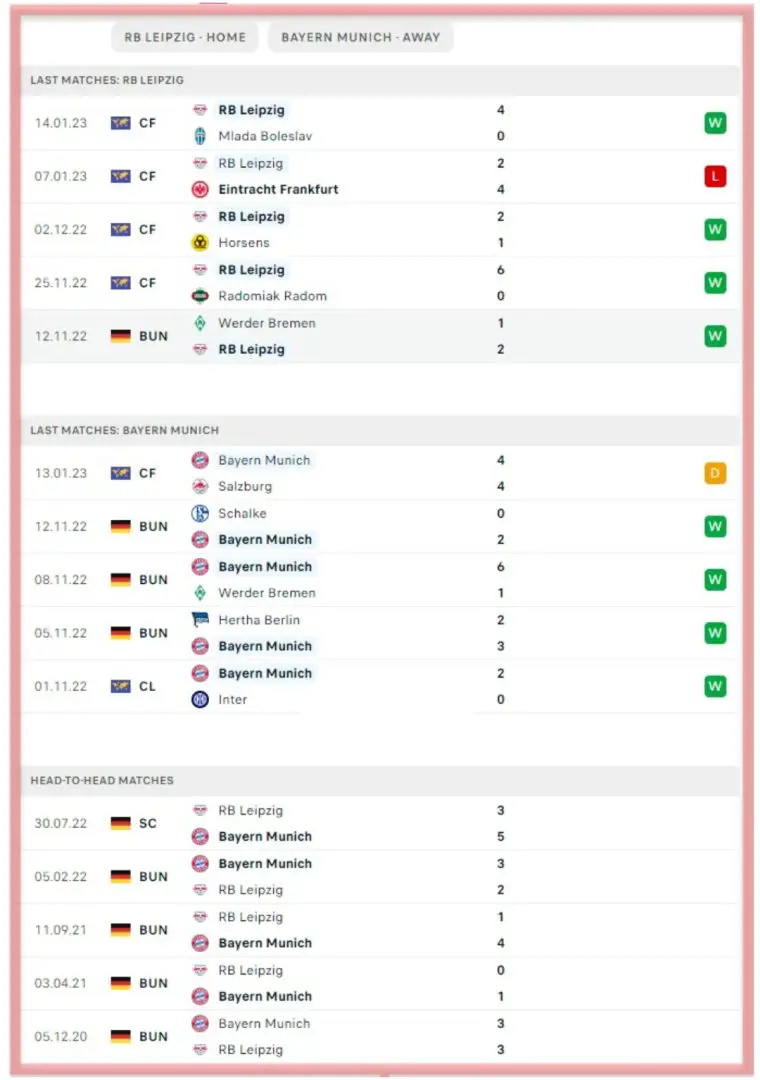Screen dimensions: 760x1080
Task: Click the Inter club crest
Action: [x=200, y=700]
